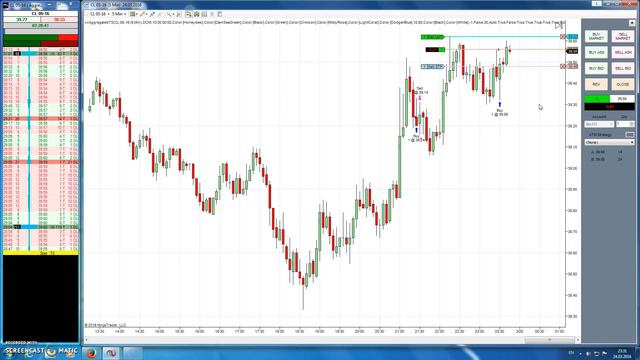The width and height of the screenshot is (640, 360).
Task: Select the green eyedropper toolbar icon
Action: click(153, 14)
